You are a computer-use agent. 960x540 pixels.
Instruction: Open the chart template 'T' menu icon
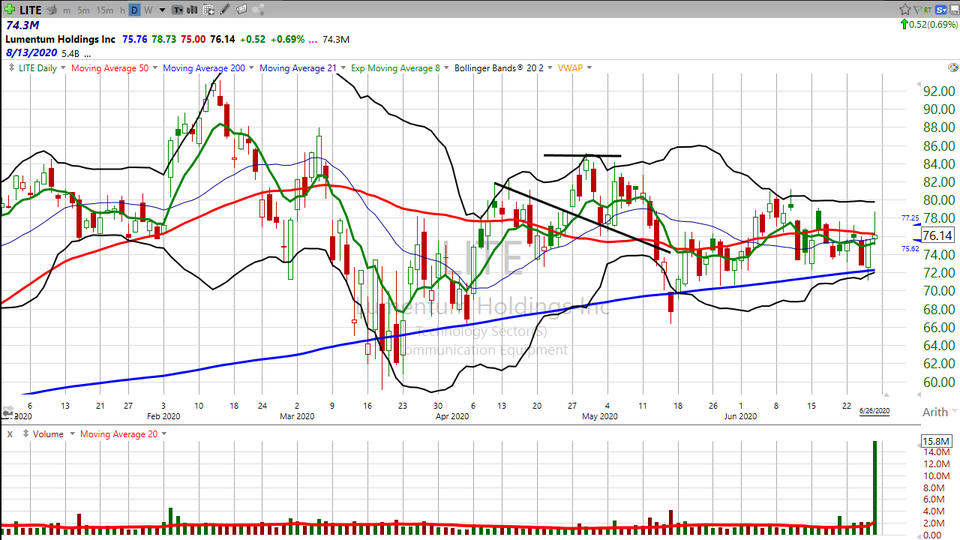tap(177, 10)
